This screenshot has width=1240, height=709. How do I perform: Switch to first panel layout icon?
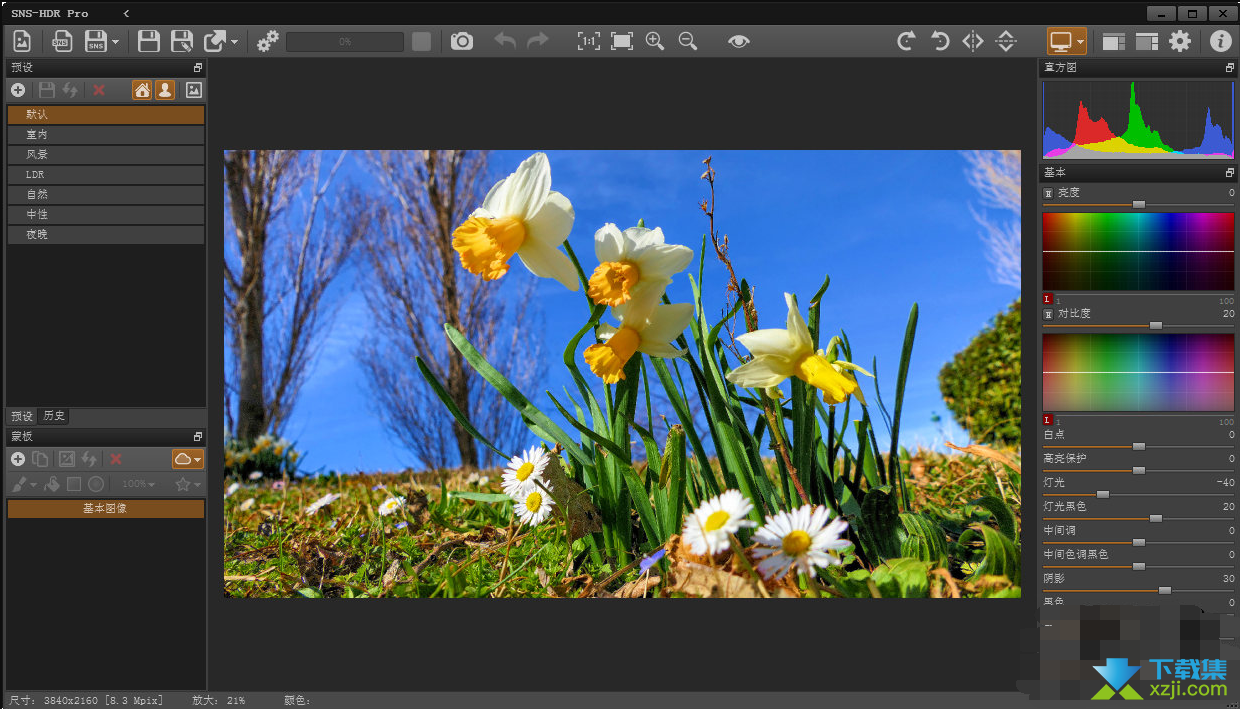click(x=1114, y=41)
